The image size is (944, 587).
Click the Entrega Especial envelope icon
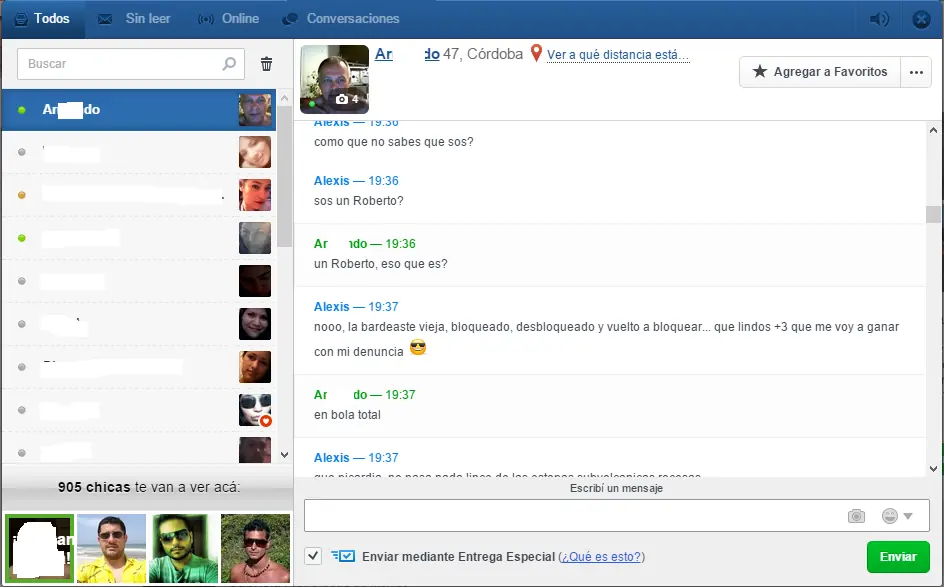343,556
